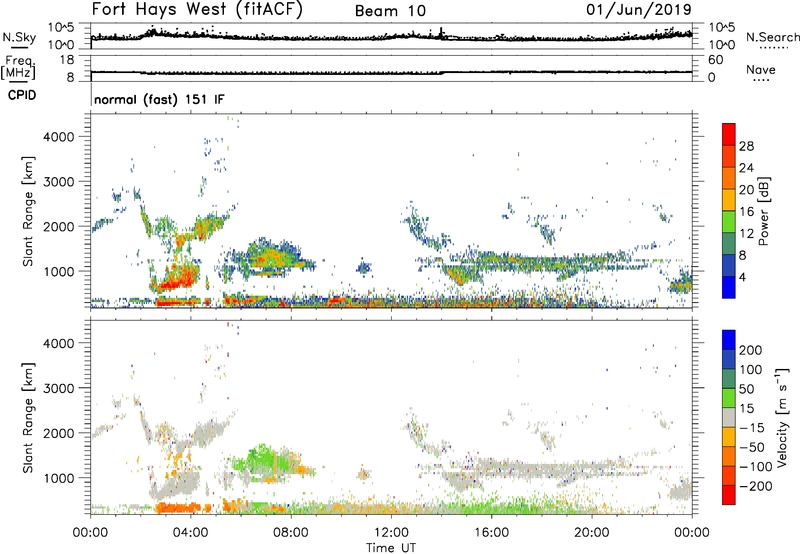Click the '12:00' time axis tick label
Image resolution: width=800 pixels, height=554 pixels.
click(x=391, y=533)
